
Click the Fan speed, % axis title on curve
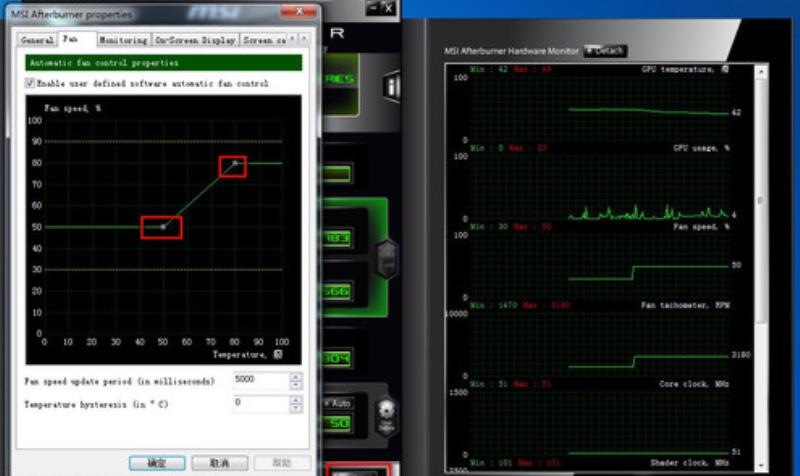pos(72,108)
